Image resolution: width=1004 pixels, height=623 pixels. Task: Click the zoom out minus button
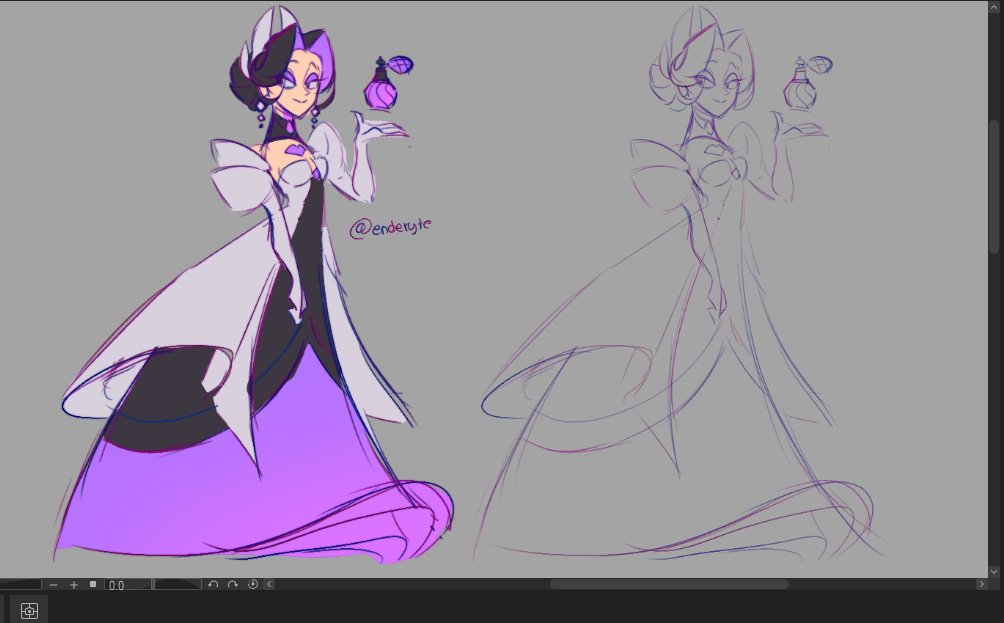[53, 585]
